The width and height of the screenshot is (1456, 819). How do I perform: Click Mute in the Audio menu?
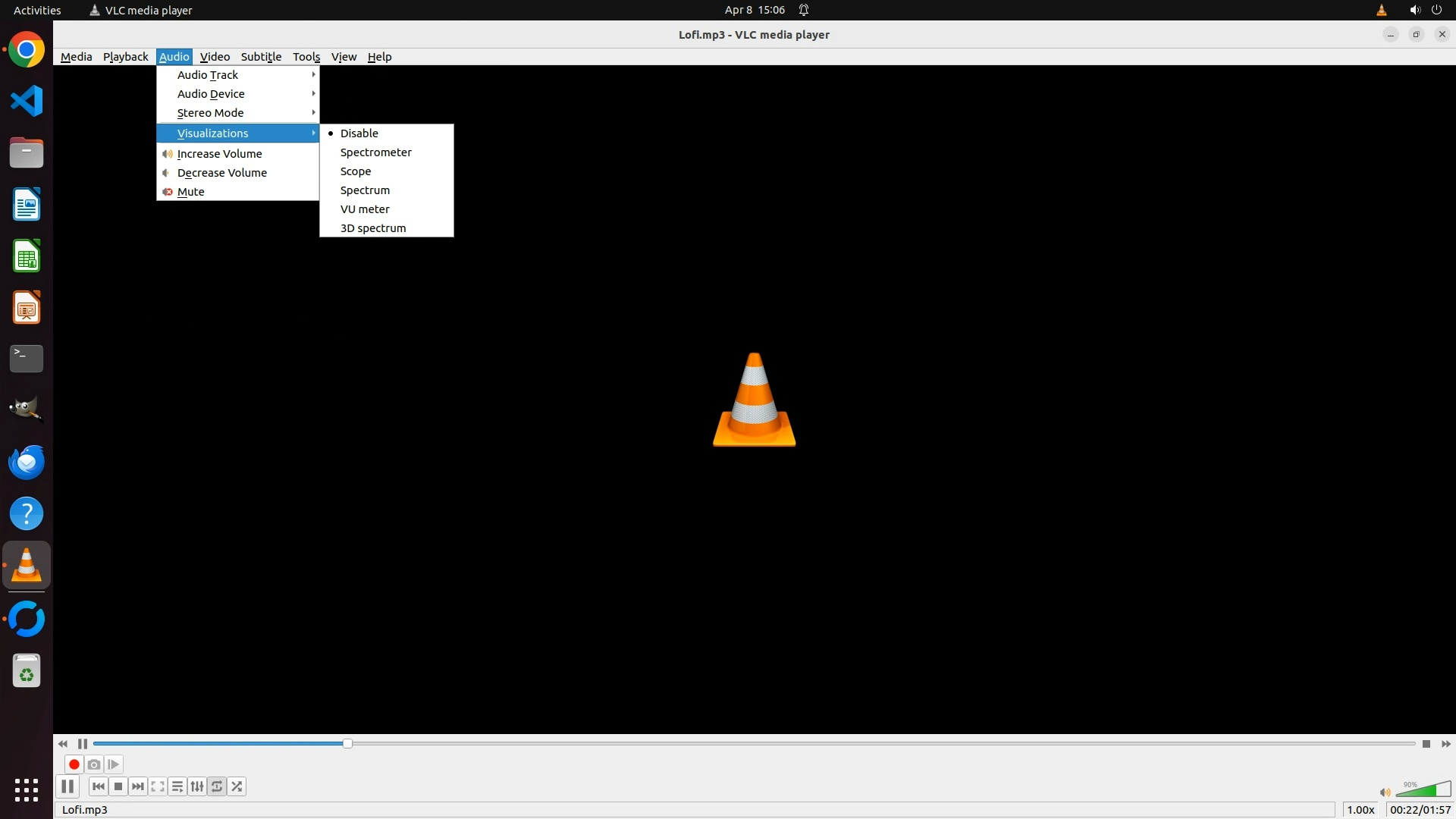pos(190,192)
